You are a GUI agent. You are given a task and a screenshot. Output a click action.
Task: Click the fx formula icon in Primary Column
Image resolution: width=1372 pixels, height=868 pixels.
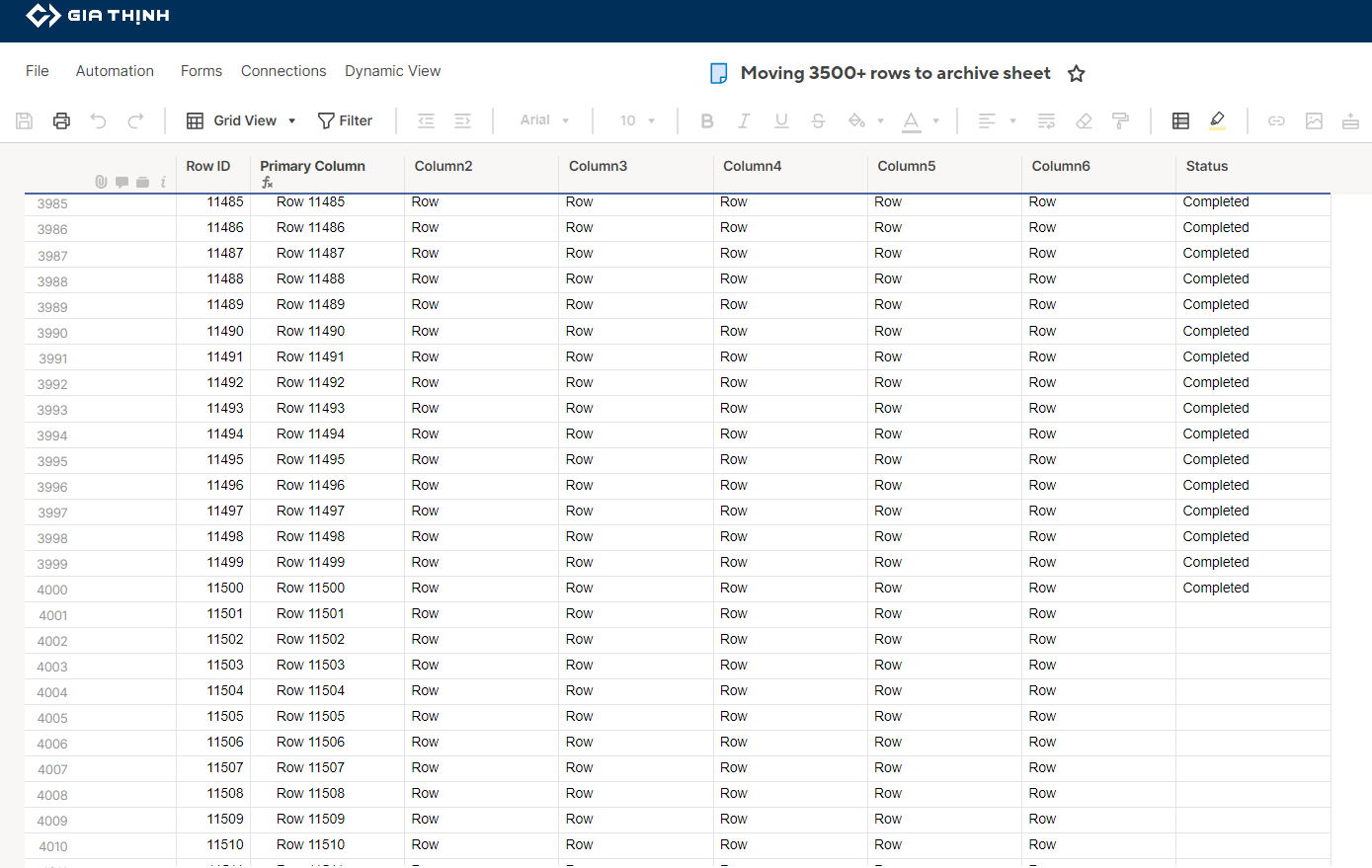pos(267,183)
